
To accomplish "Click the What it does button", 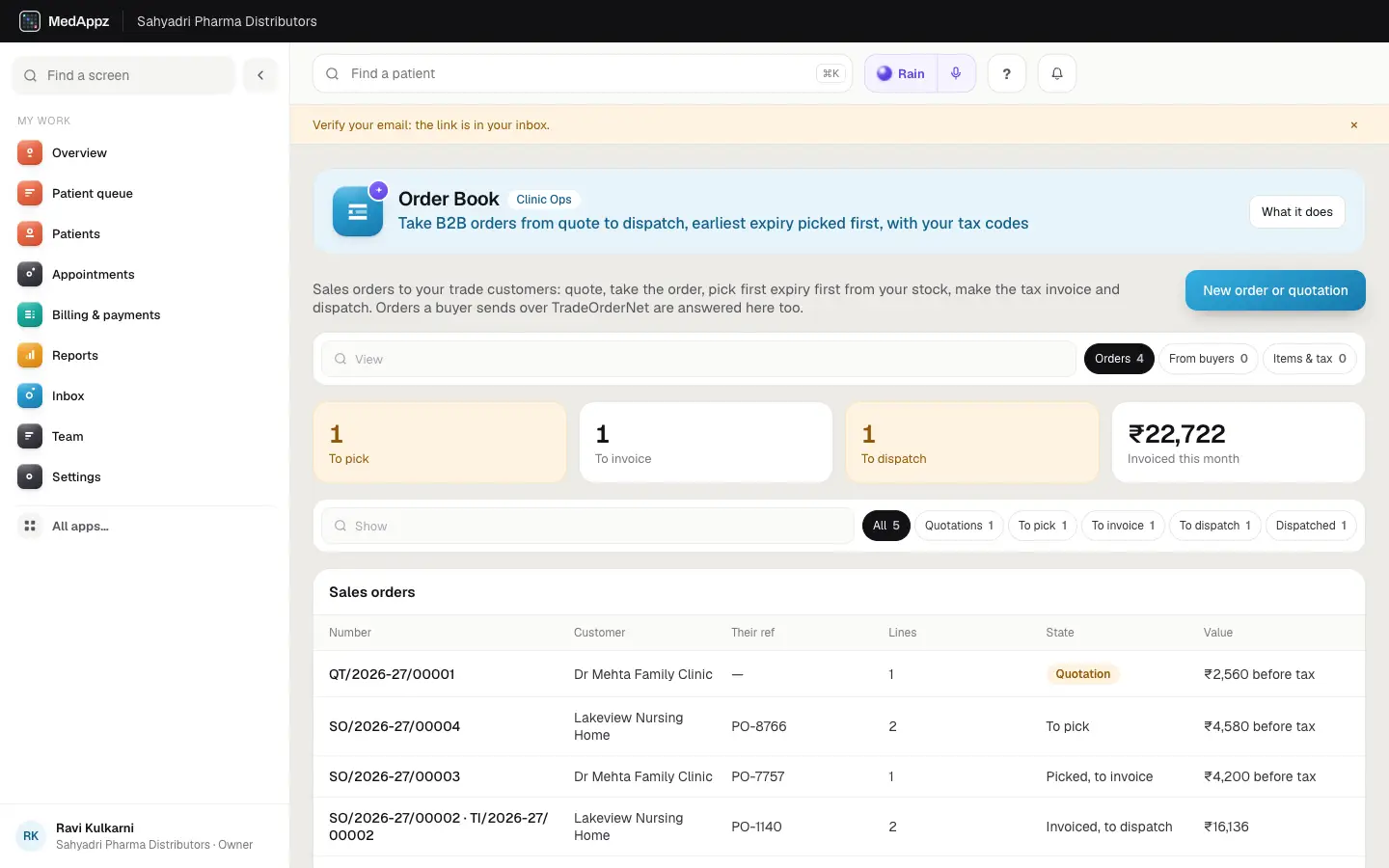I will tap(1297, 212).
